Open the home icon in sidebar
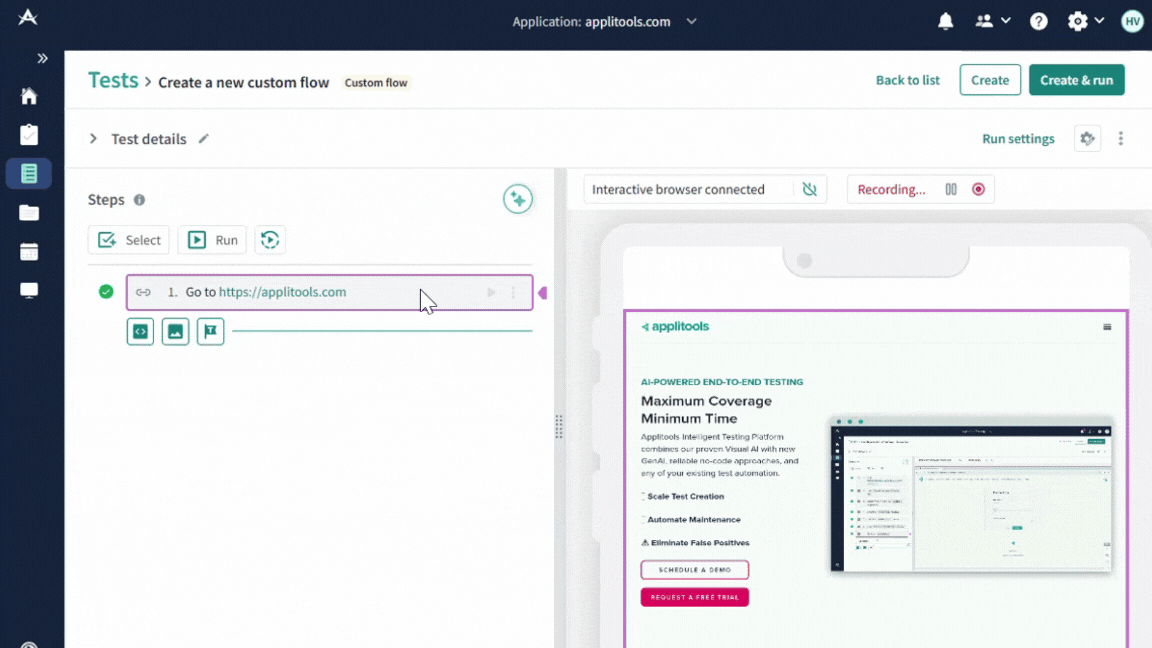Viewport: 1152px width, 648px height. pos(29,96)
